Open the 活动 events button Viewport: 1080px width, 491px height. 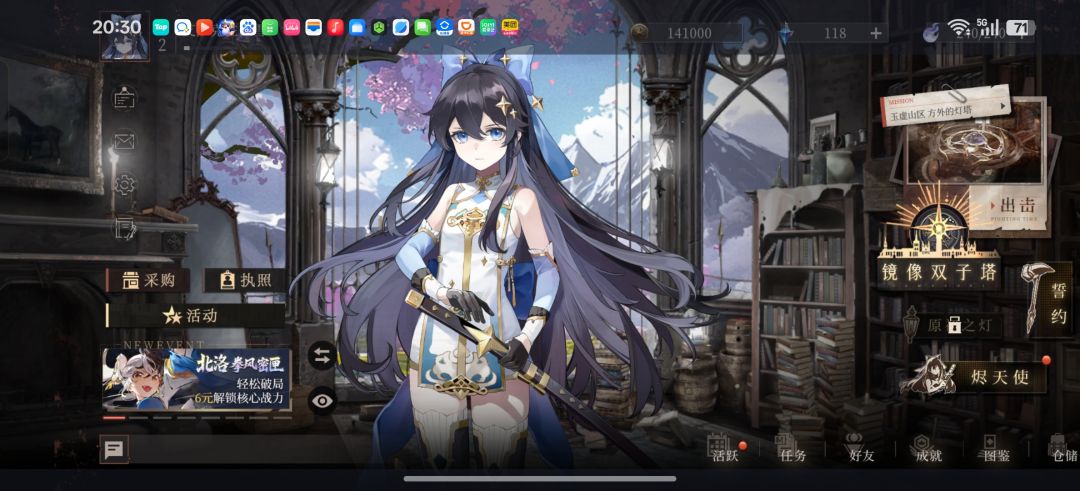tap(196, 315)
